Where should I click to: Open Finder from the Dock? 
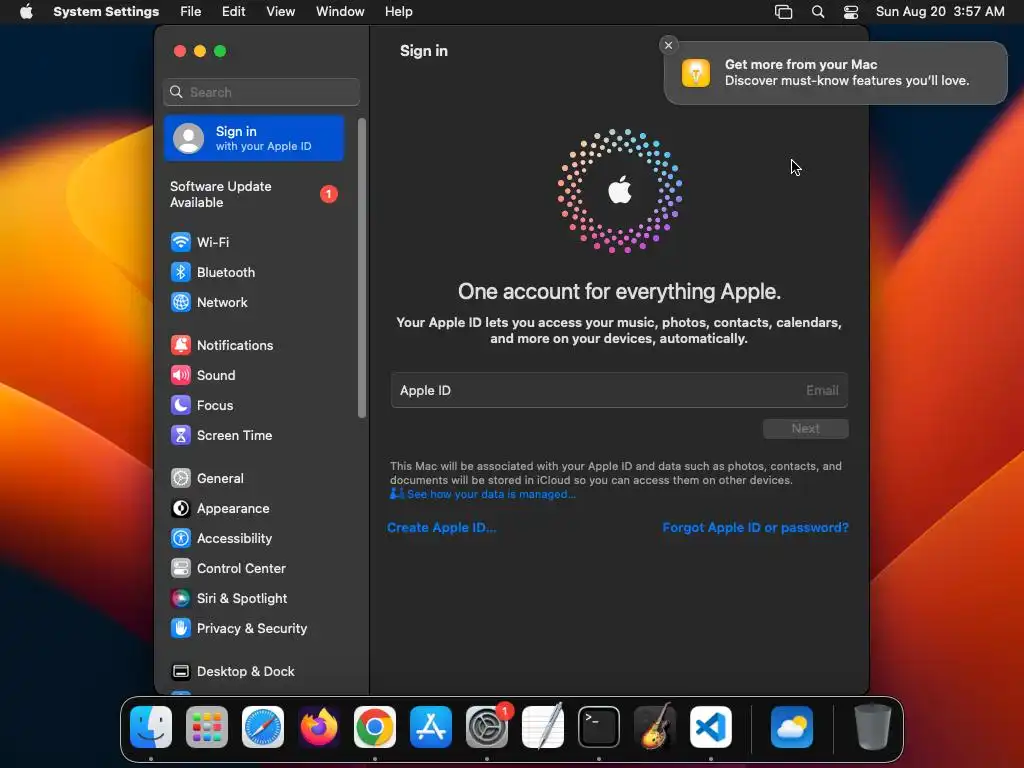[151, 727]
